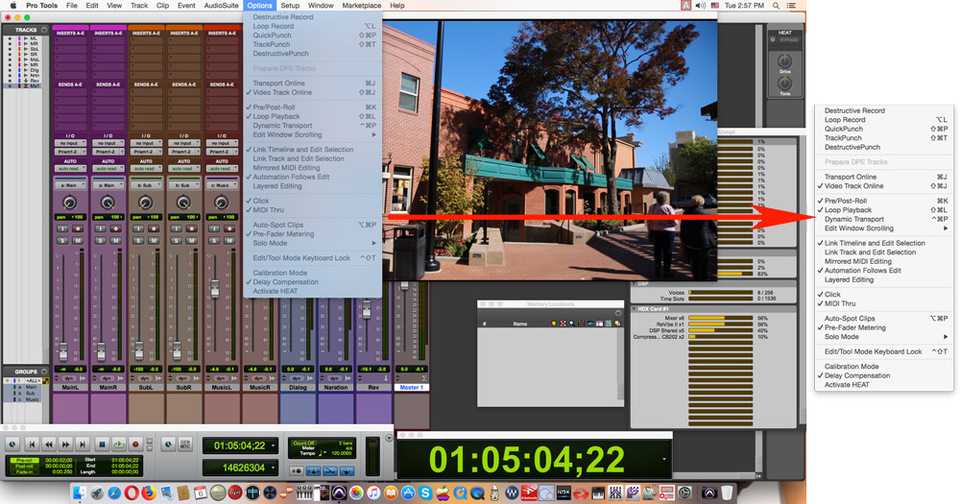
Task: Click the pan knob on MainL channel
Action: pos(69,203)
